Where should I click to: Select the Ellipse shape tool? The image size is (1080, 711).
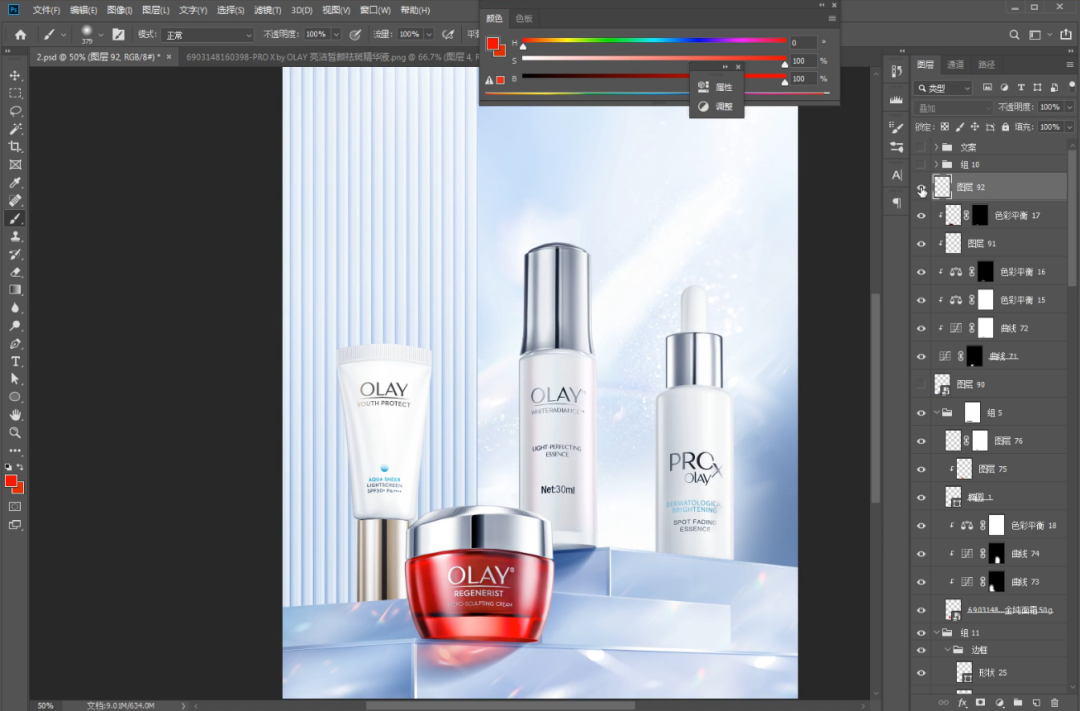(x=15, y=397)
